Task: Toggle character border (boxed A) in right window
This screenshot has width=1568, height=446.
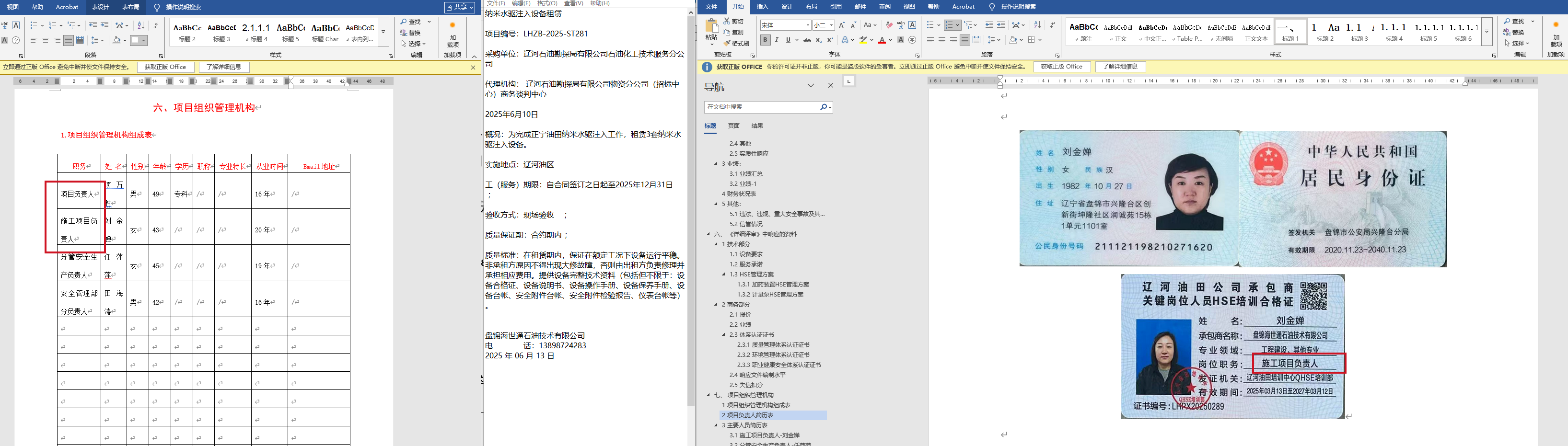Action: point(912,25)
